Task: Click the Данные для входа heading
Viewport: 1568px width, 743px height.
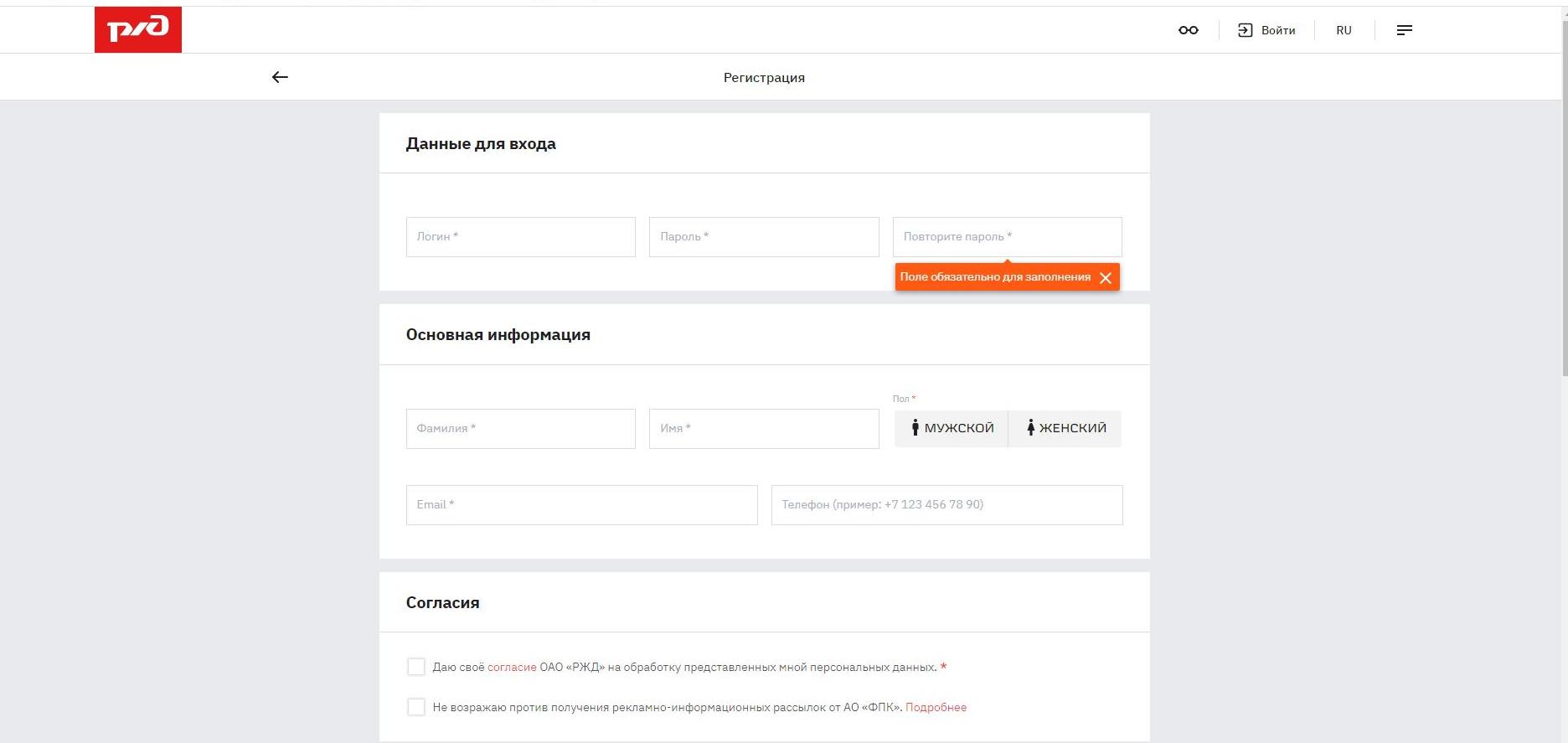Action: pos(481,144)
